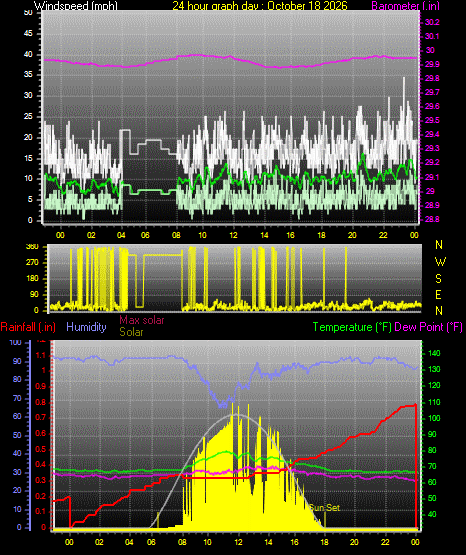Click the '24 hour graph day : October 18 2026' heading
Screen dimensions: 466x555
tap(260, 6)
